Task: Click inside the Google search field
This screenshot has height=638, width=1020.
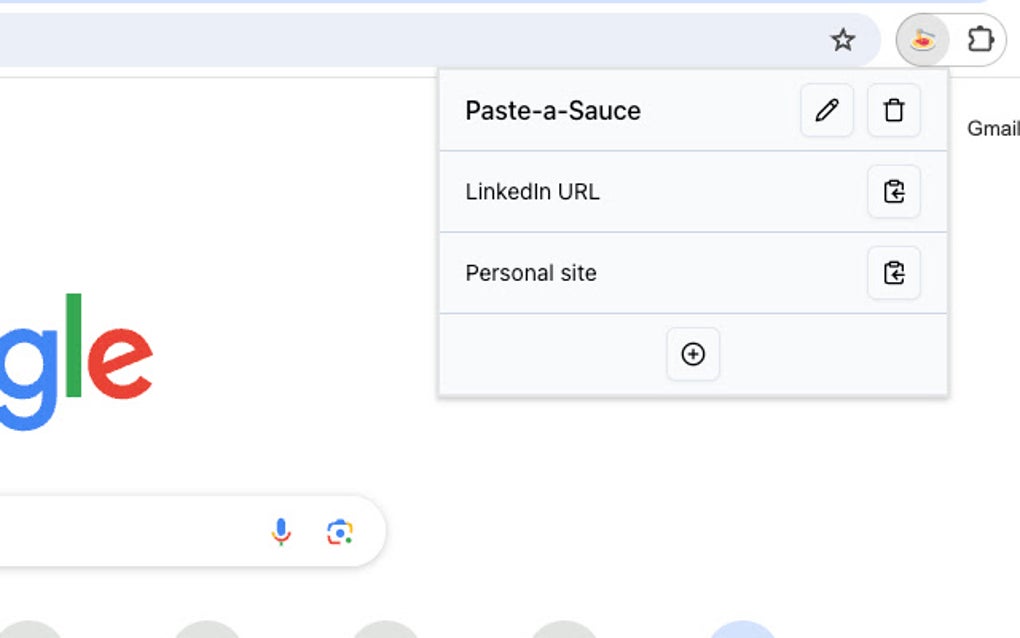Action: [150, 531]
